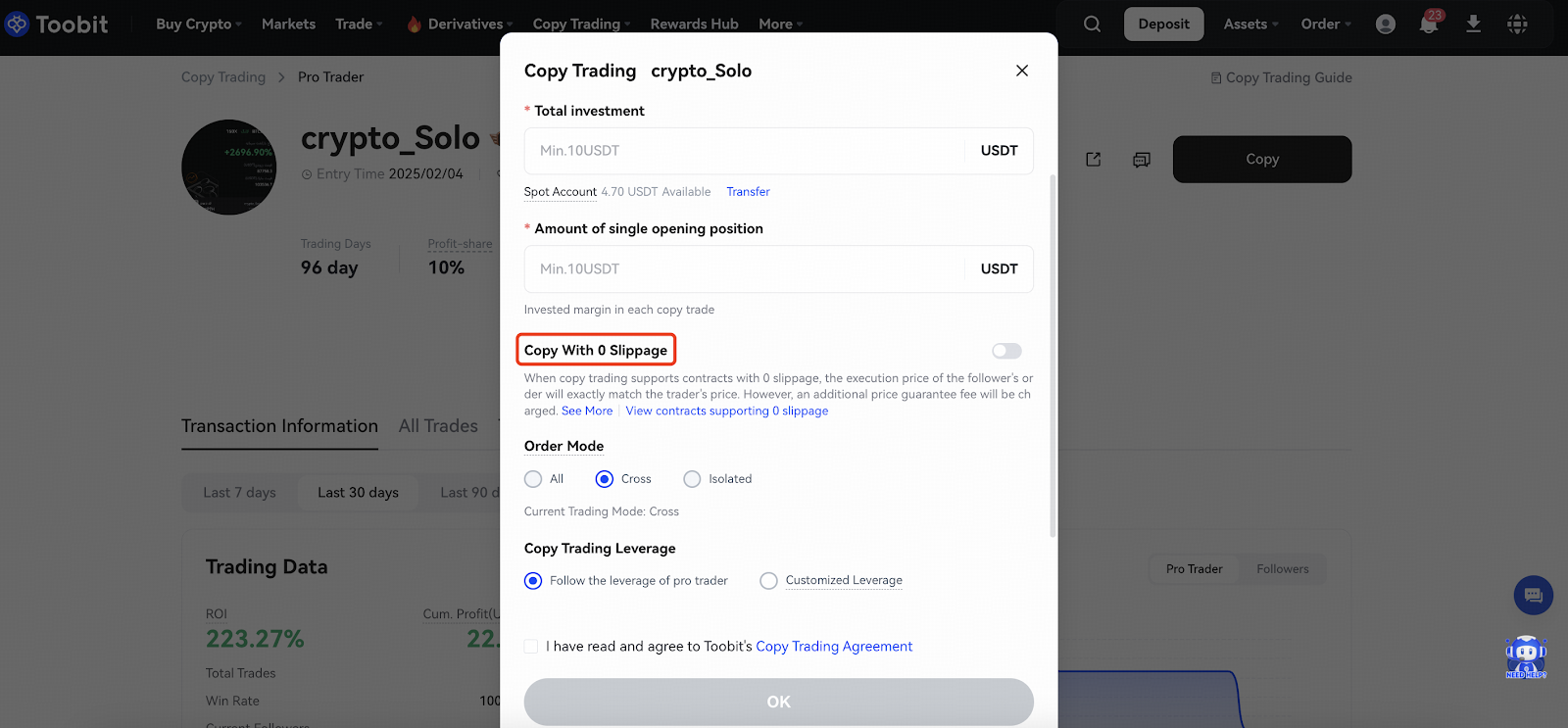Enable the Copy With 0 Slippage switch
The width and height of the screenshot is (1568, 728).
coord(1006,351)
